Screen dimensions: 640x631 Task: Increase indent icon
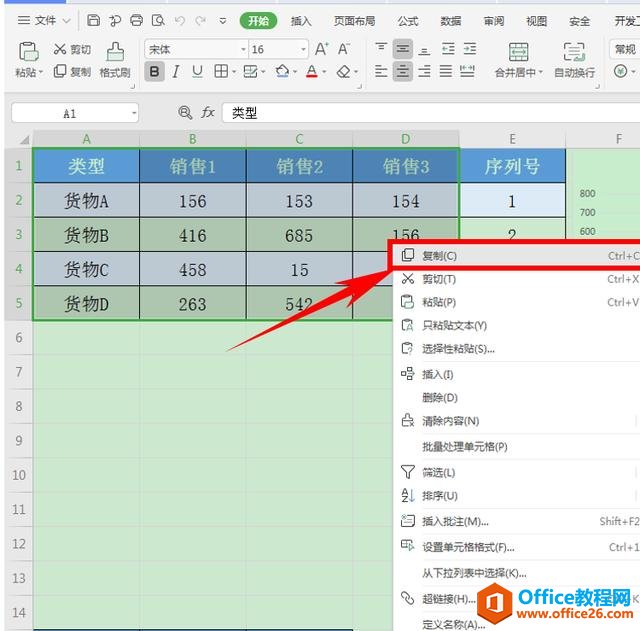tap(470, 49)
